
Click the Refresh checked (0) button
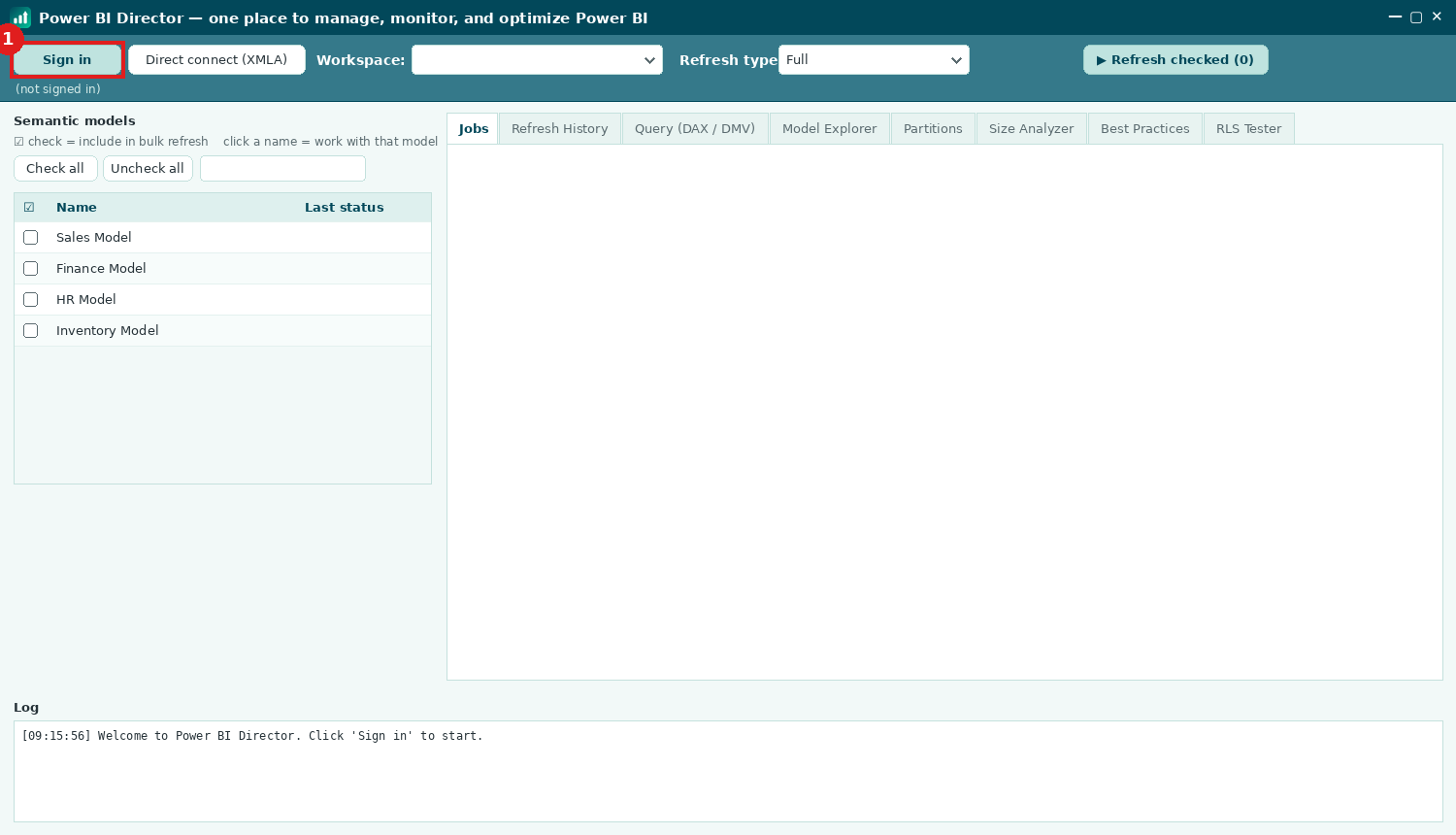point(1175,60)
